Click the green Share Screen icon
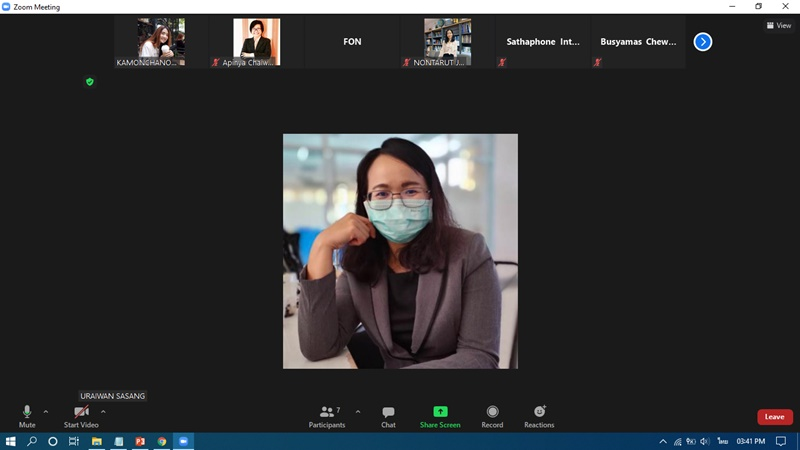Image resolution: width=800 pixels, height=450 pixels. pos(440,412)
